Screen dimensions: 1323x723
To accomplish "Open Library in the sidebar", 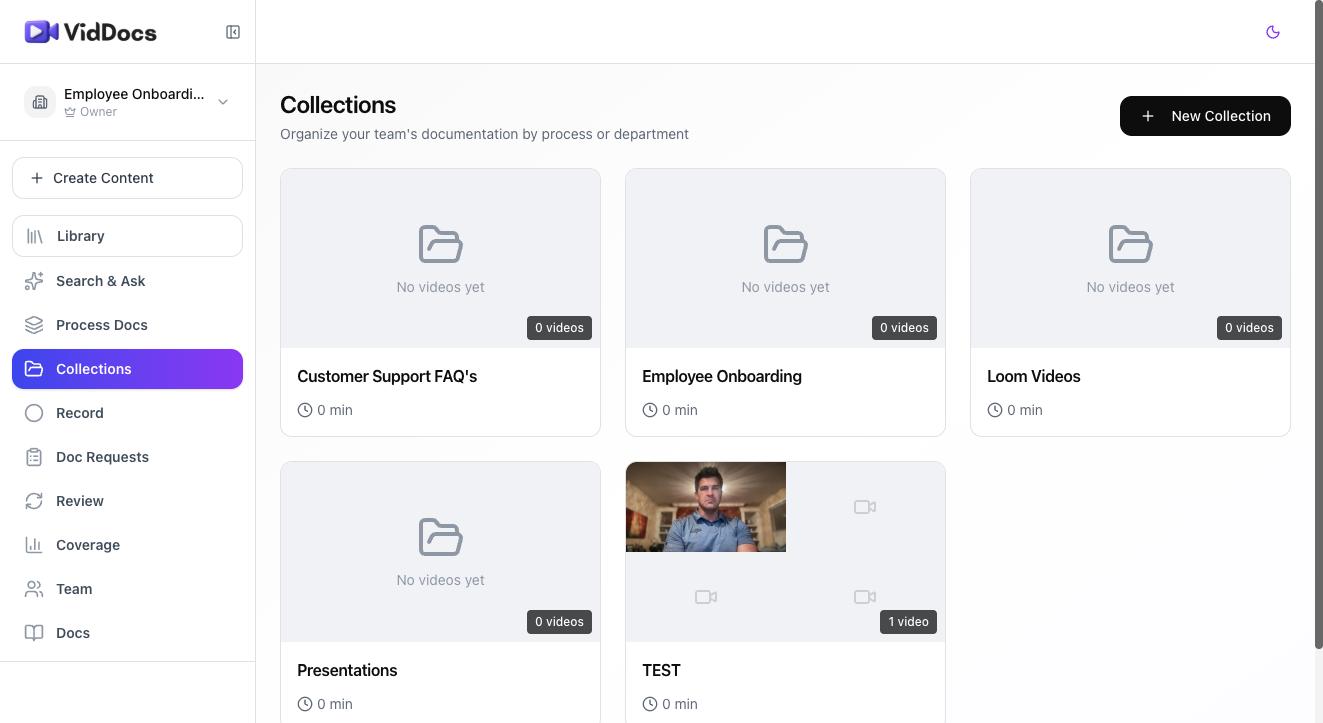I will (x=127, y=236).
